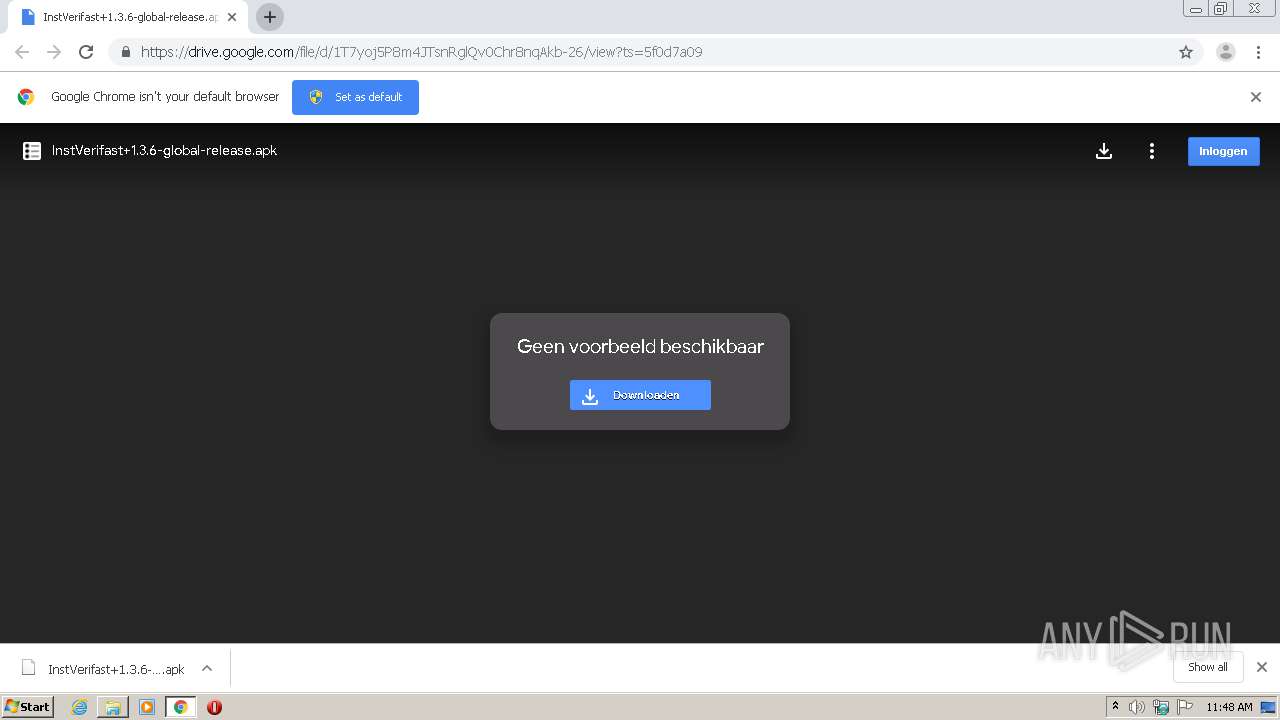Close the downloads bar
This screenshot has width=1280, height=720.
(x=1262, y=667)
